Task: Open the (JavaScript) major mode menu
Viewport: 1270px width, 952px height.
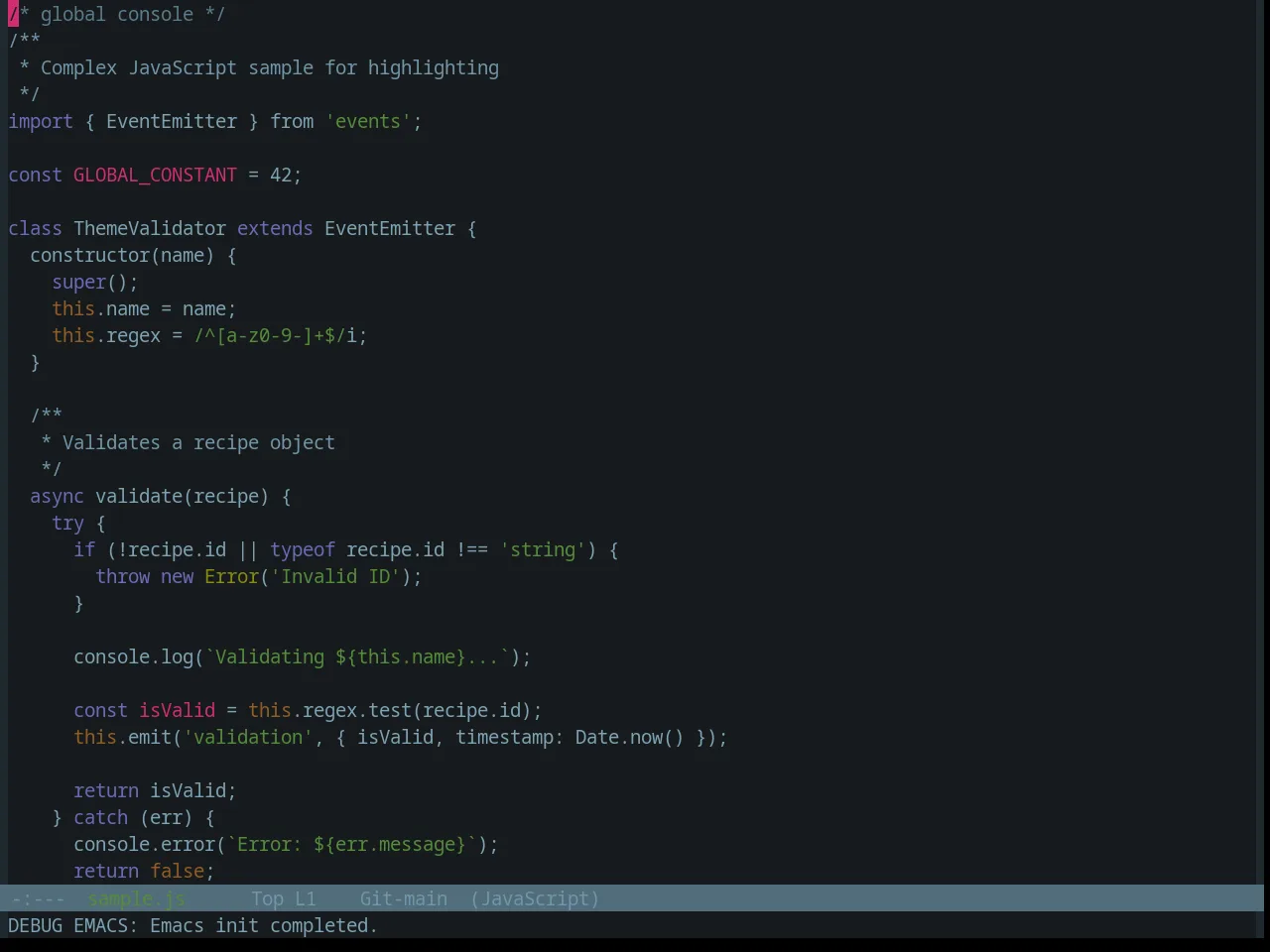Action: 535,898
